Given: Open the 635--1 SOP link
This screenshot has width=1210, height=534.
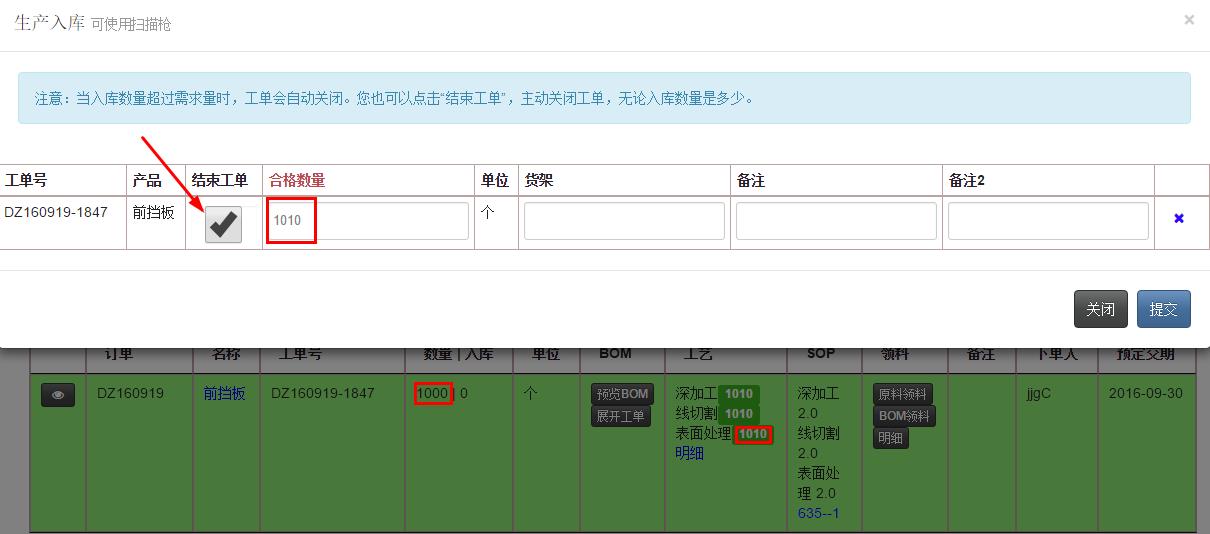Looking at the screenshot, I should tap(818, 513).
